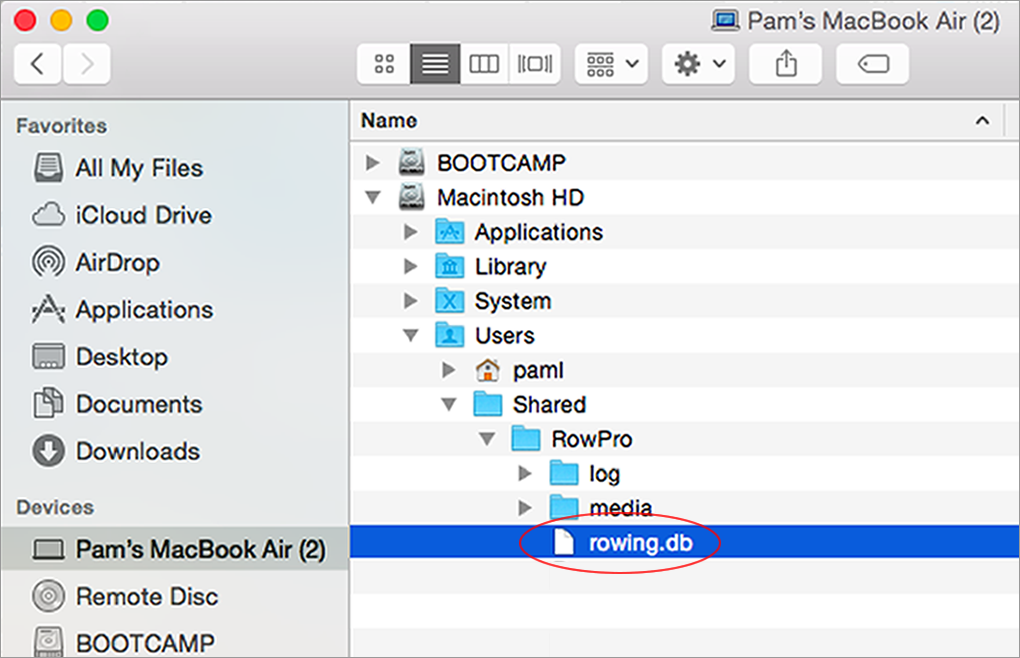Open iCloud Drive in the sidebar
The height and width of the screenshot is (658, 1020).
[x=143, y=216]
